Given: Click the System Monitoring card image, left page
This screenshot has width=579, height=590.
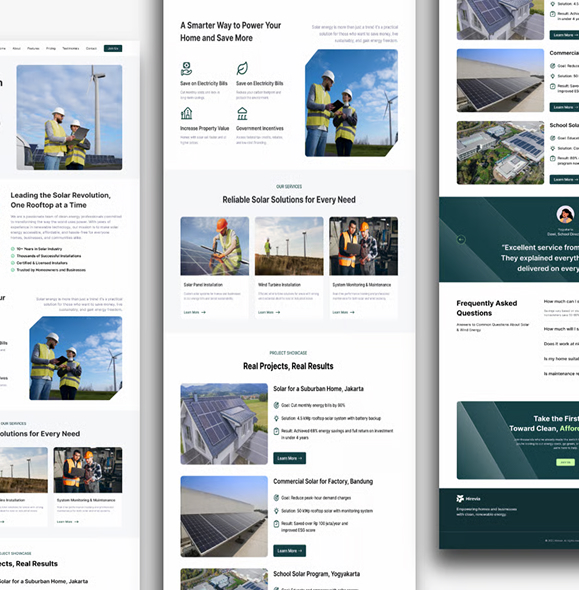Looking at the screenshot, I should [x=88, y=470].
